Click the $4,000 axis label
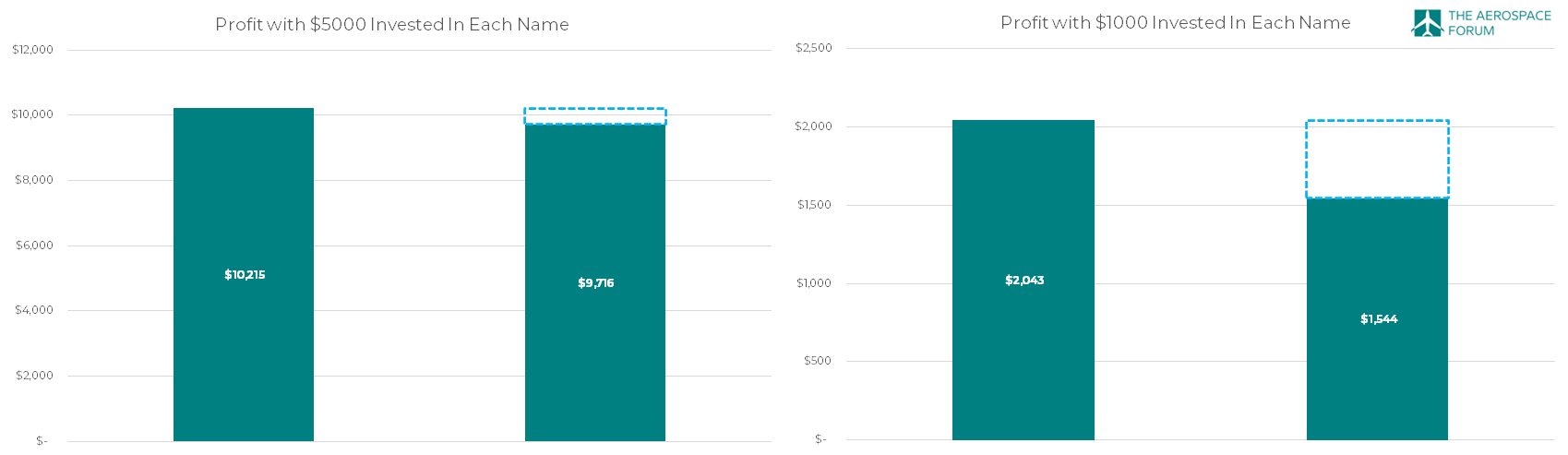 coord(34,310)
